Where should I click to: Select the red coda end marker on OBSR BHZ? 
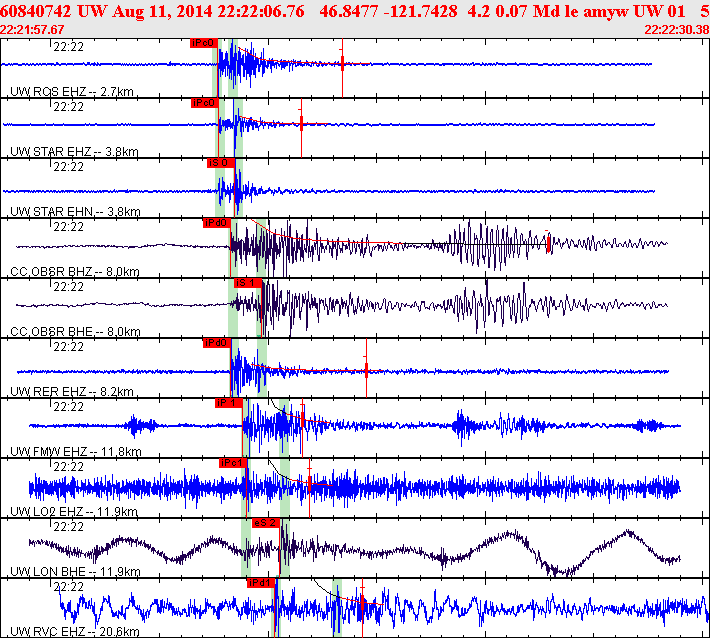tap(548, 244)
